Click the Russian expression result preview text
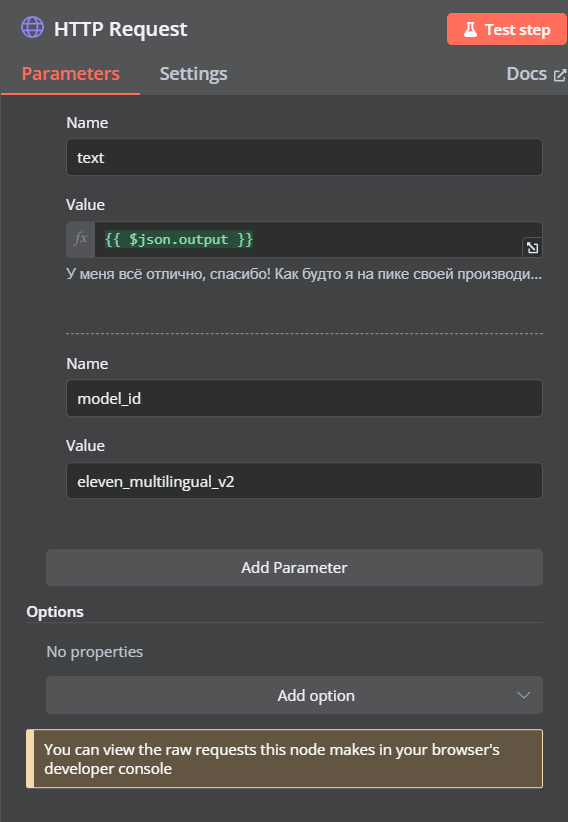 [x=304, y=274]
